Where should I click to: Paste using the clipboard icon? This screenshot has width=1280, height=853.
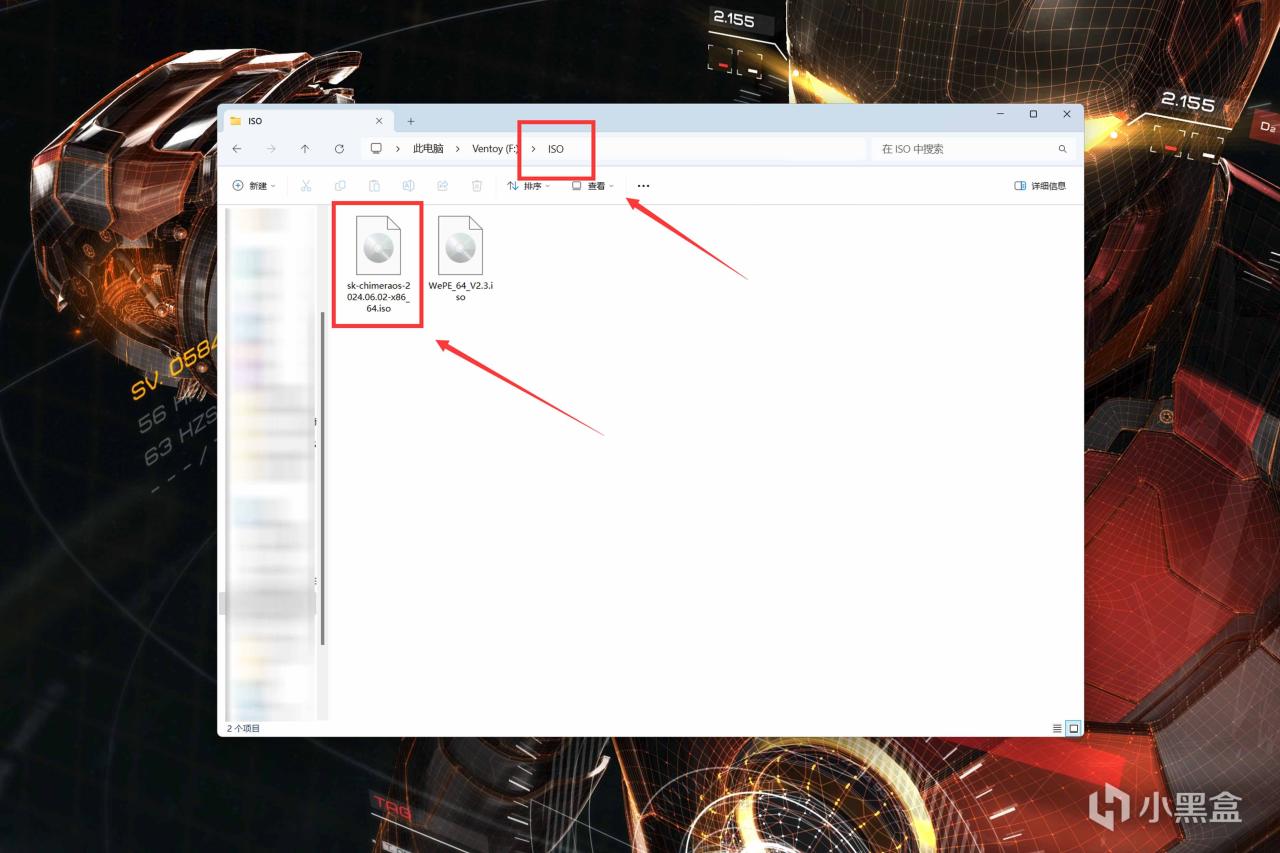[x=374, y=186]
